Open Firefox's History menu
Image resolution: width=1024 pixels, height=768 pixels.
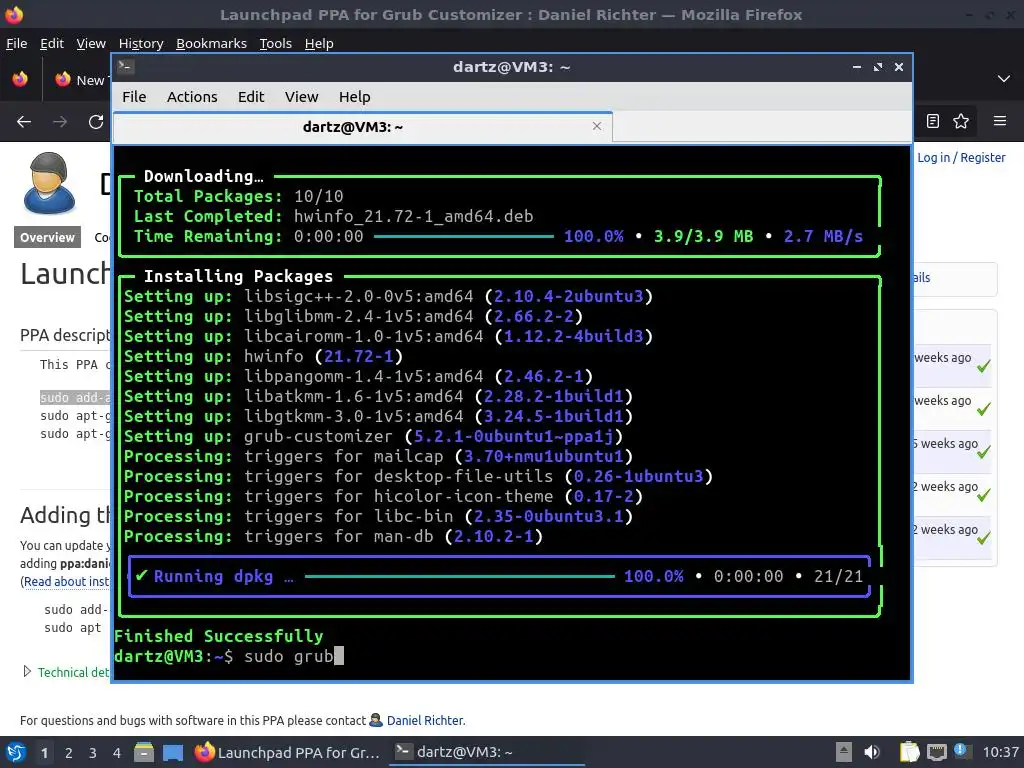[x=141, y=43]
